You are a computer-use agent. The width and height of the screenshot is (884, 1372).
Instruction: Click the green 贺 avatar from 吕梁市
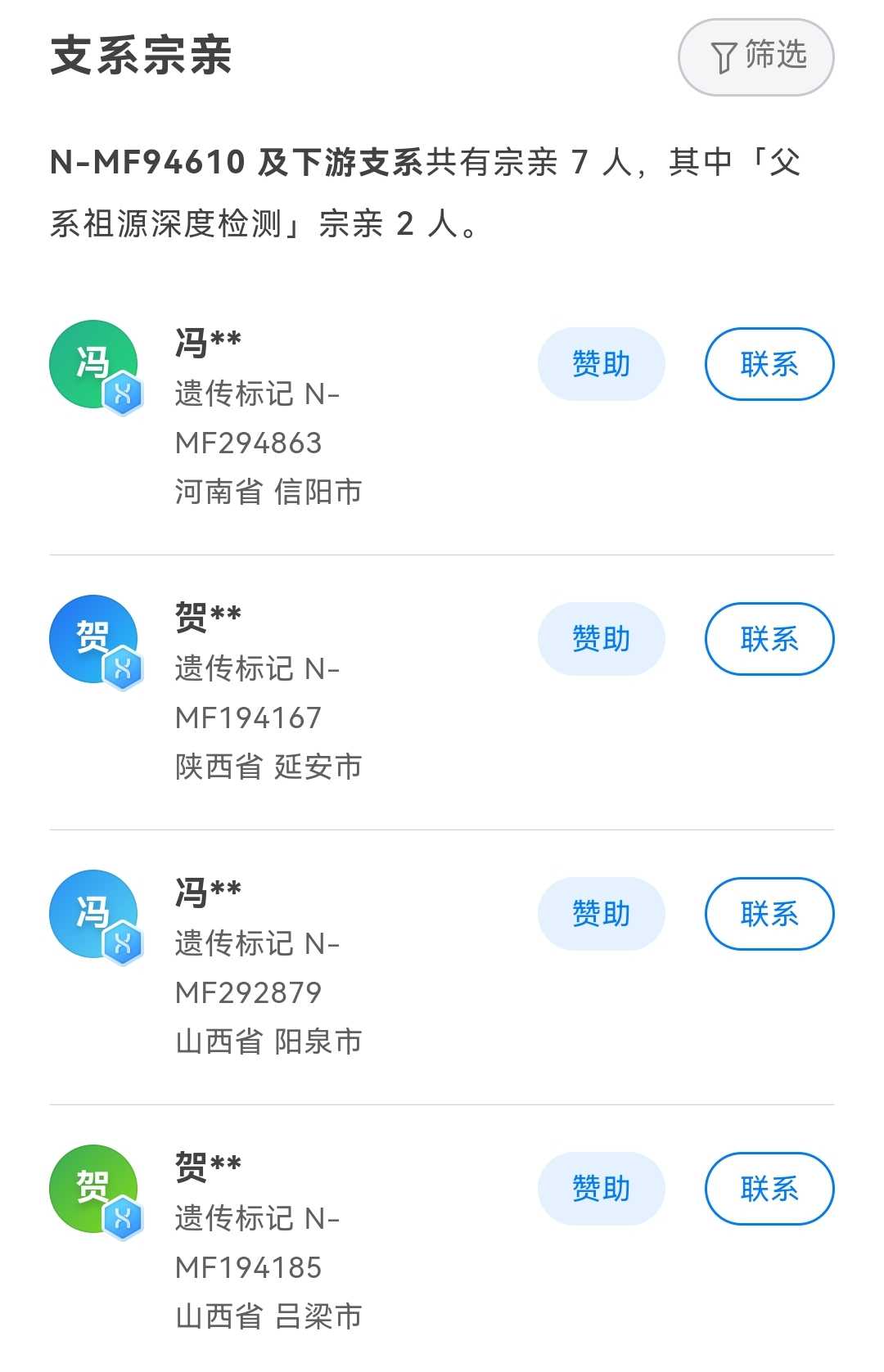point(90,1187)
